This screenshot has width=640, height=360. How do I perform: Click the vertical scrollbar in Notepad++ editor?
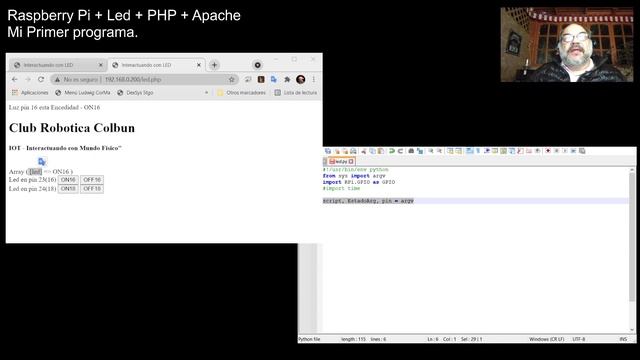pos(632,237)
